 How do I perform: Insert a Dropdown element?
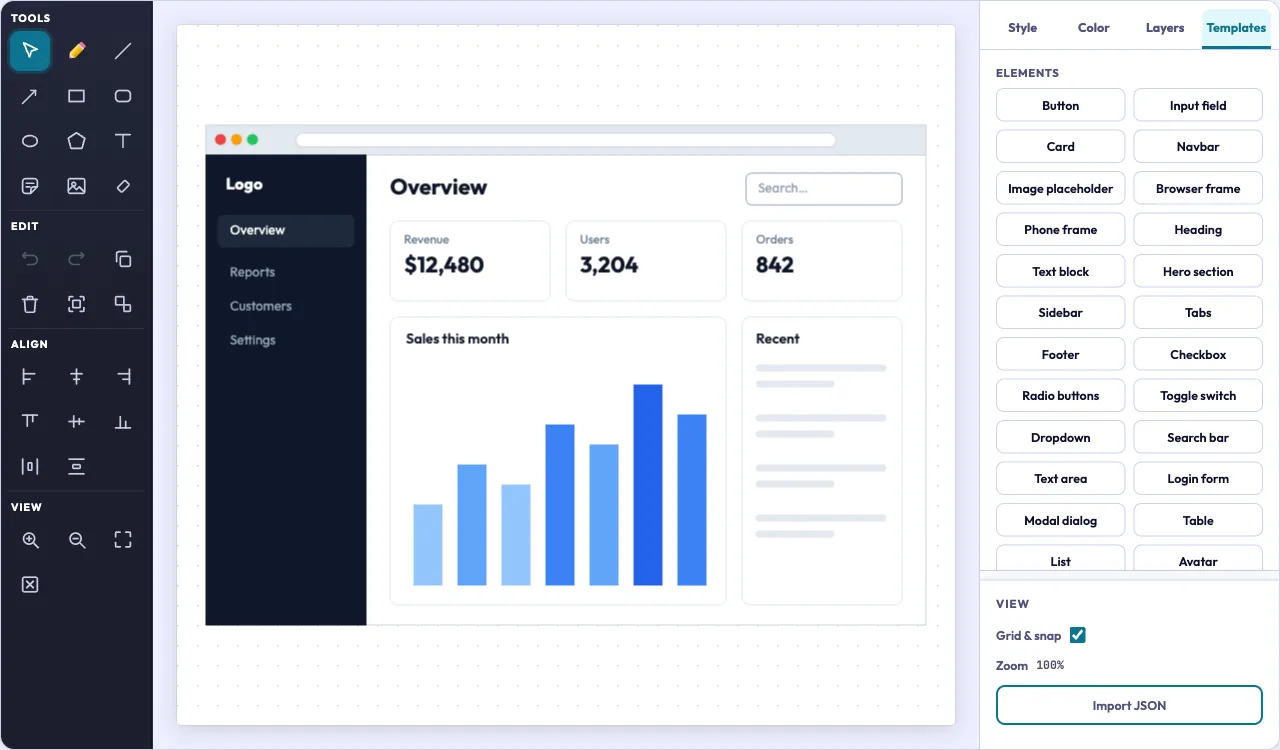click(x=1060, y=437)
